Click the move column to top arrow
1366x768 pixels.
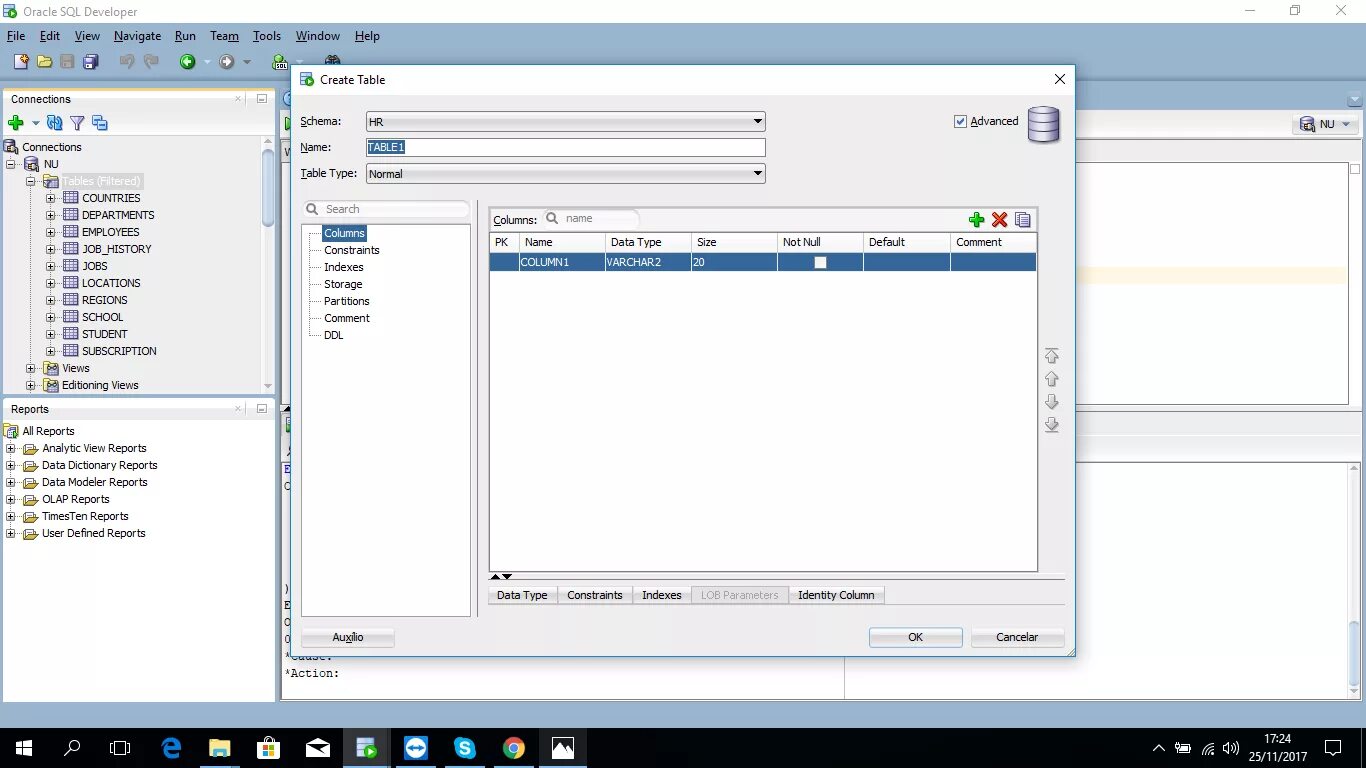pos(1052,356)
